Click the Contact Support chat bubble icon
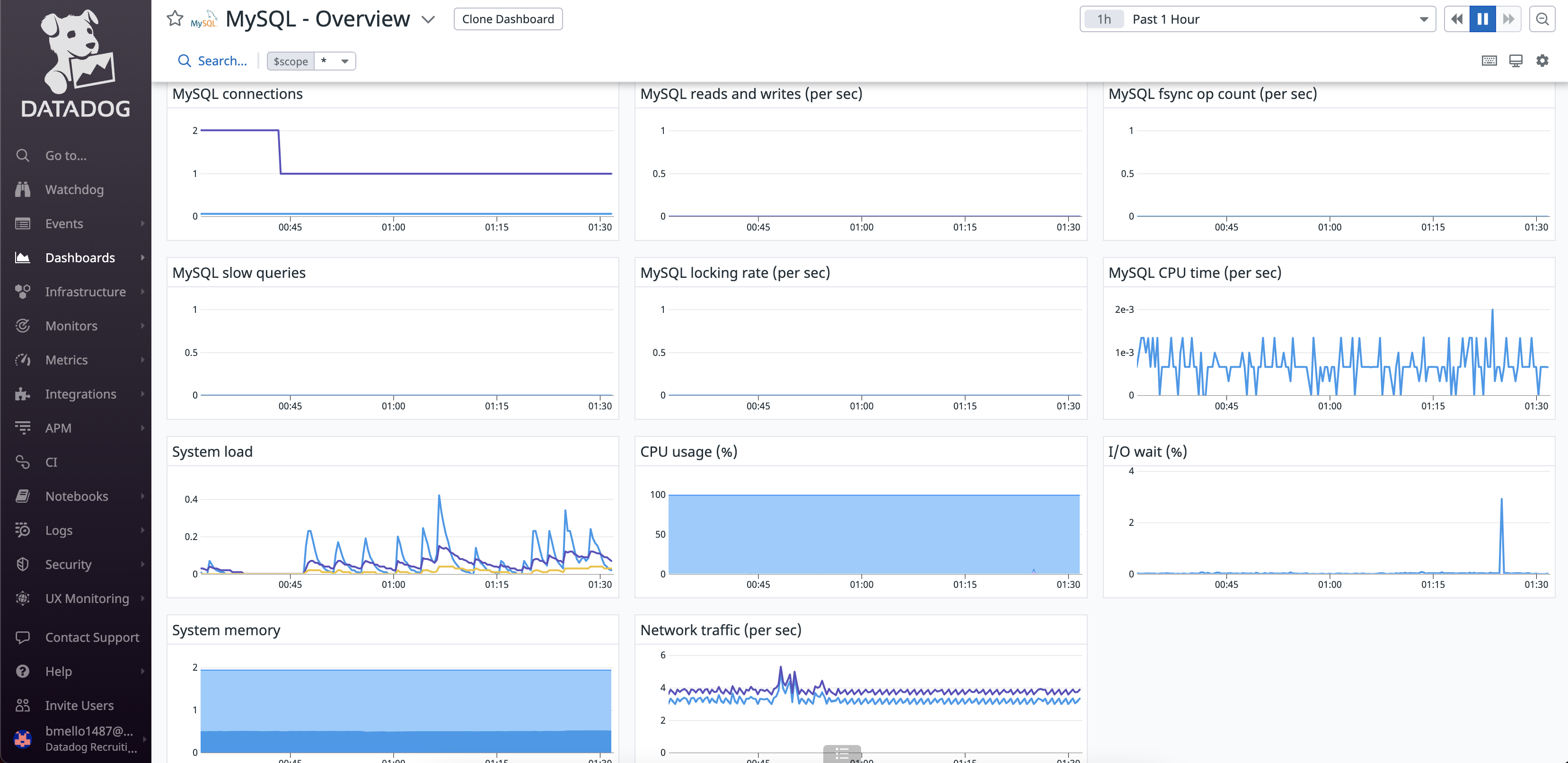 point(23,638)
